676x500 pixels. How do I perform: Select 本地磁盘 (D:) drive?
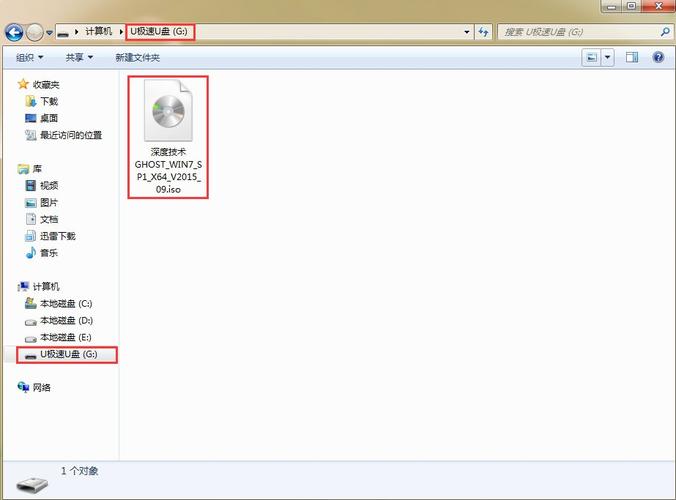point(65,320)
